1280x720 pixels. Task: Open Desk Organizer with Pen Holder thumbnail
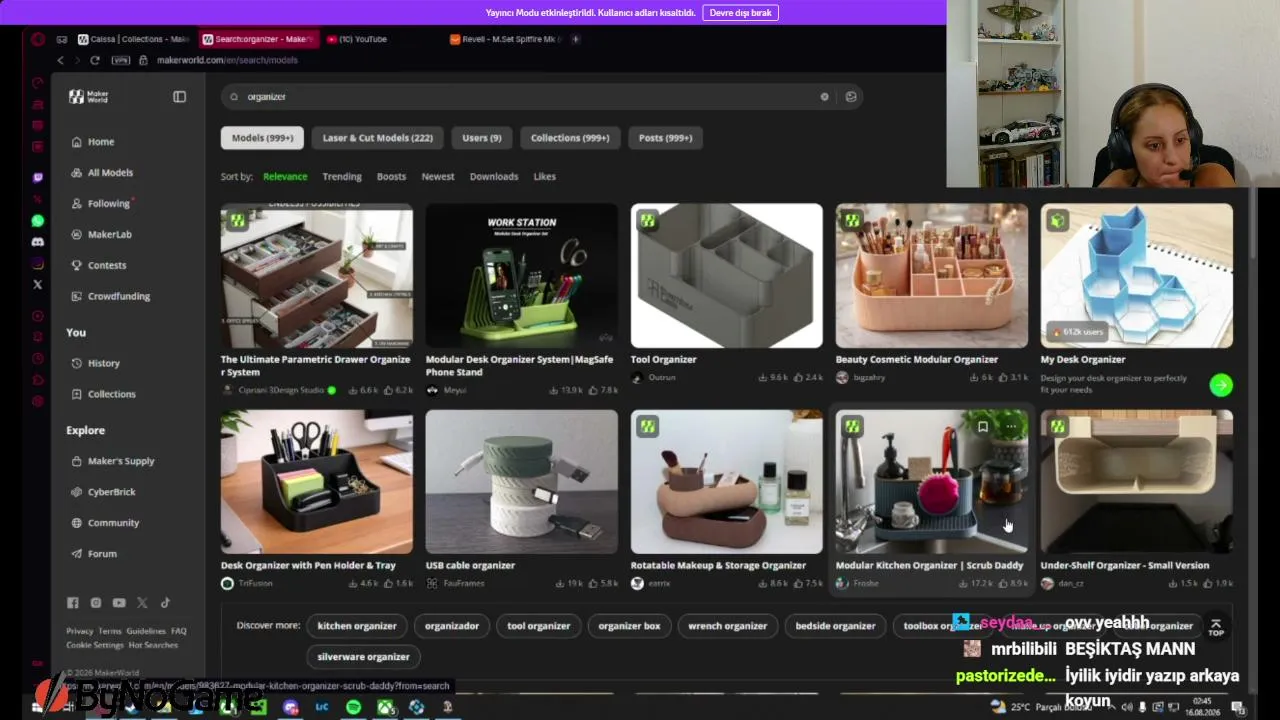[x=317, y=482]
